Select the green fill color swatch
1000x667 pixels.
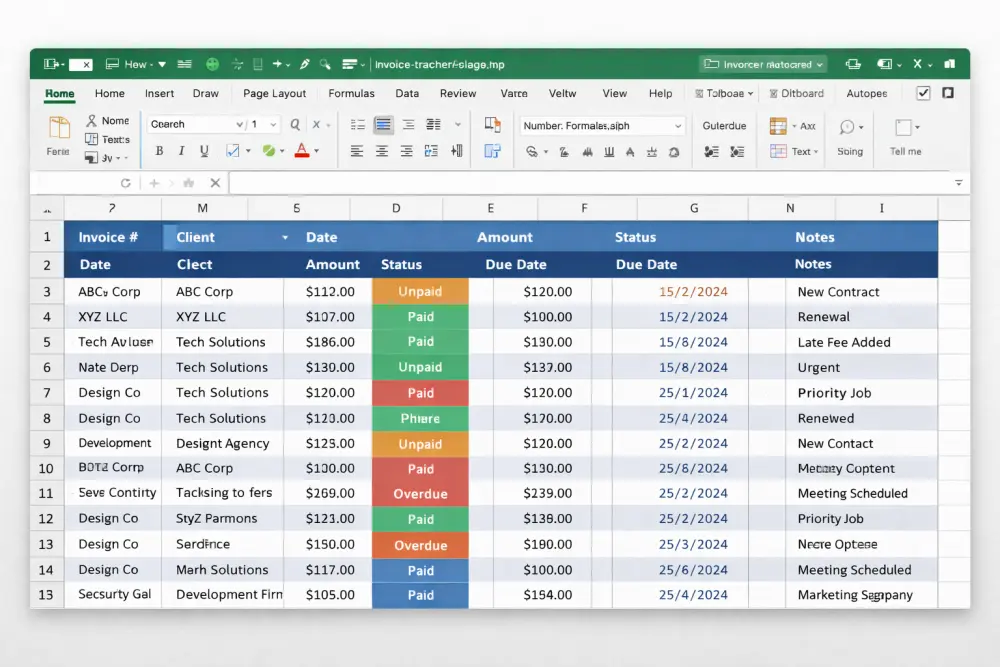(268, 149)
